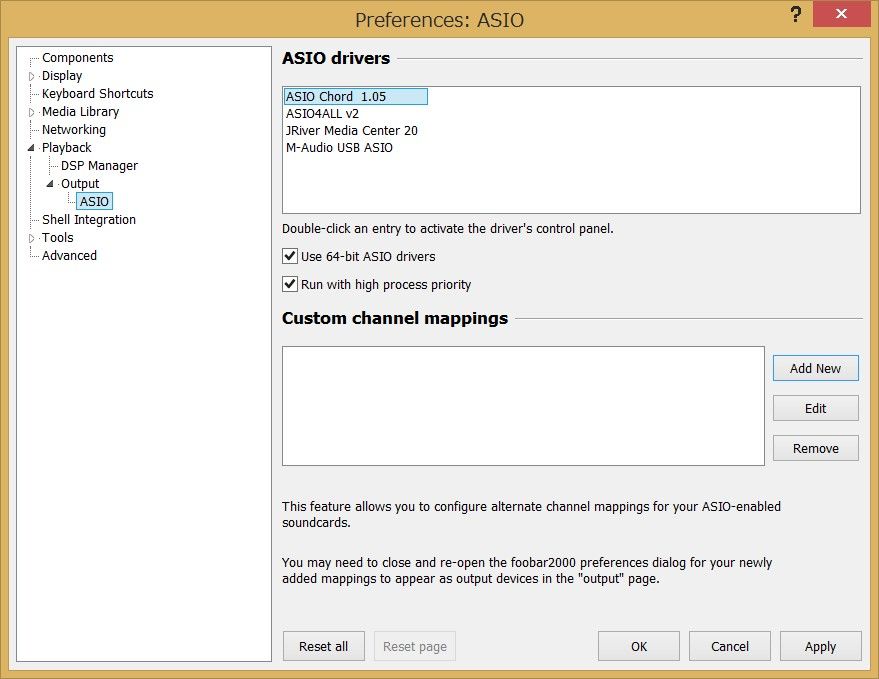Disable Run with high process priority
Image resolution: width=879 pixels, height=679 pixels.
pos(291,285)
